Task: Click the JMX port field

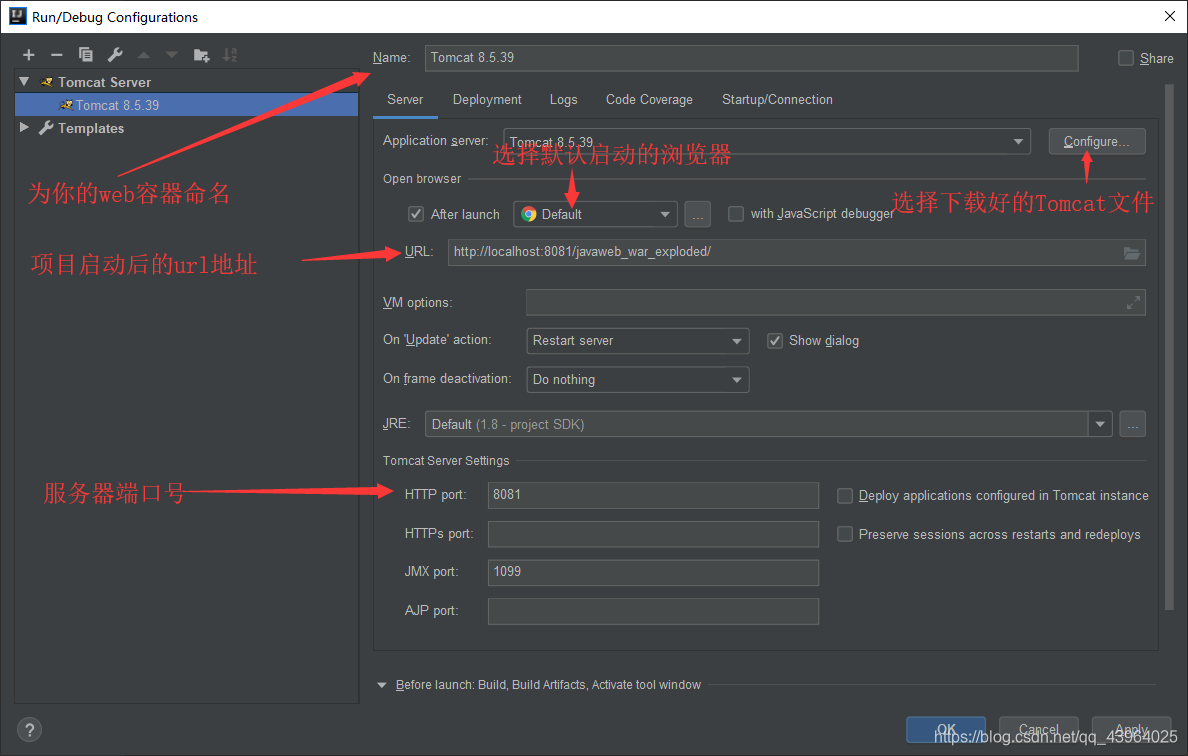Action: coord(653,573)
